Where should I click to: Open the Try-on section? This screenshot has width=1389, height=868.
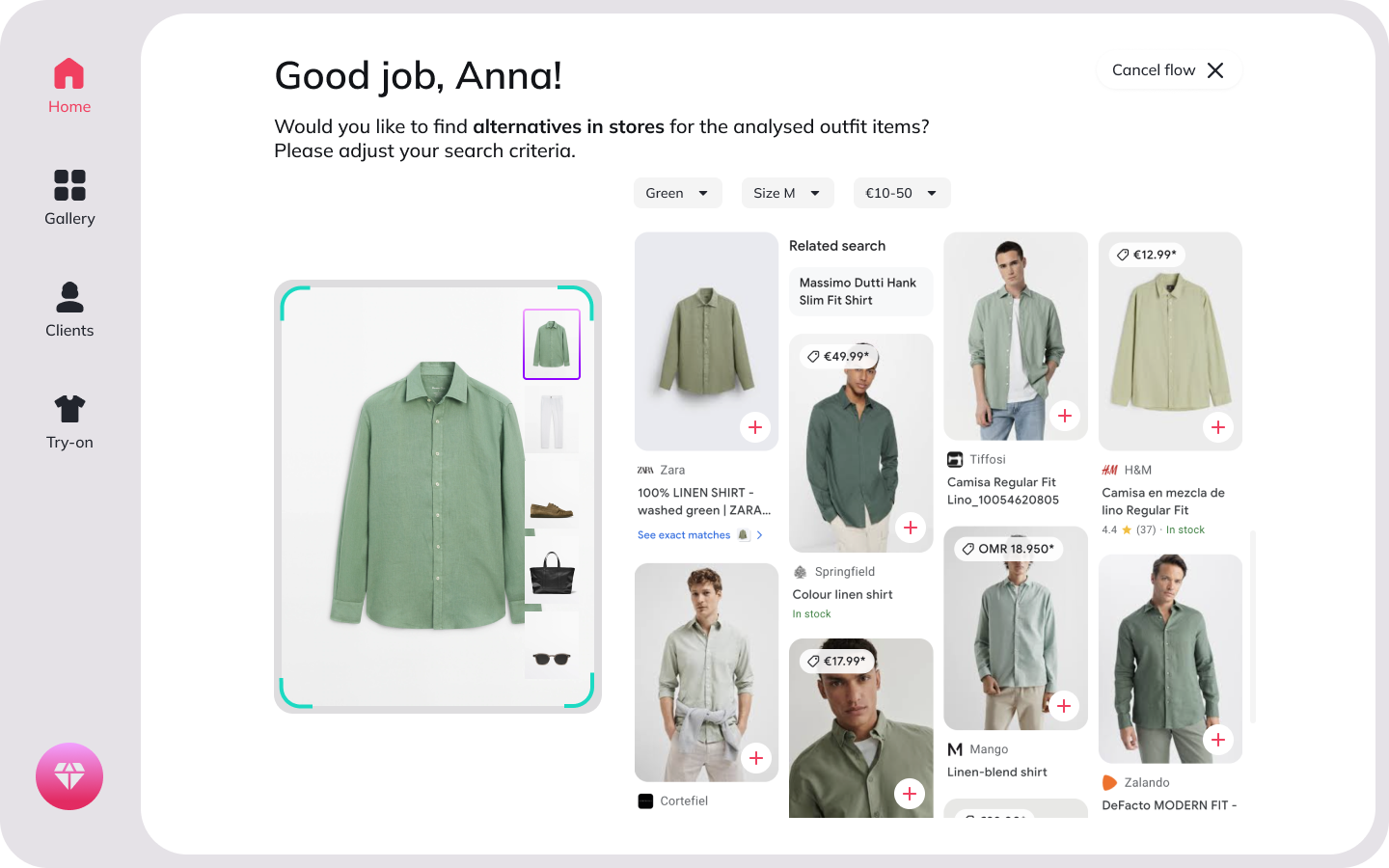point(69,421)
